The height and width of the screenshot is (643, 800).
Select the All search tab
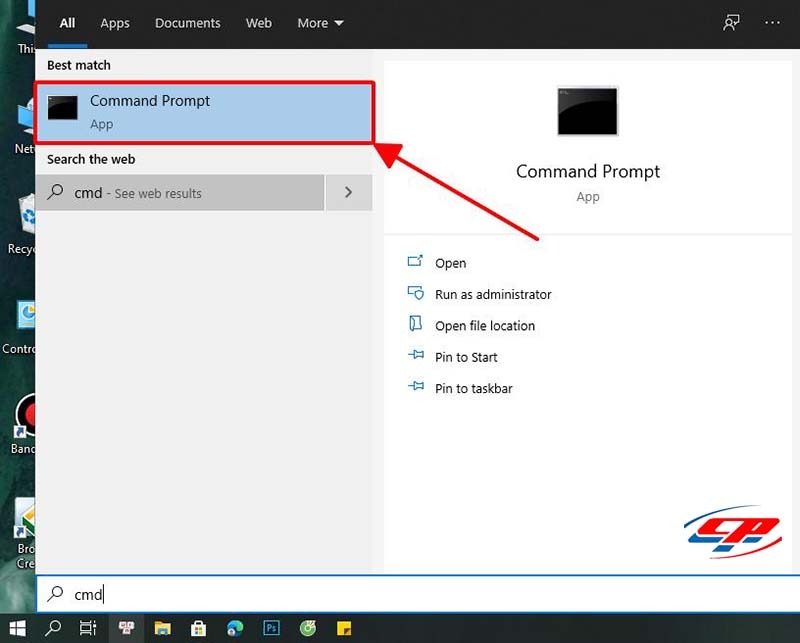(x=67, y=23)
